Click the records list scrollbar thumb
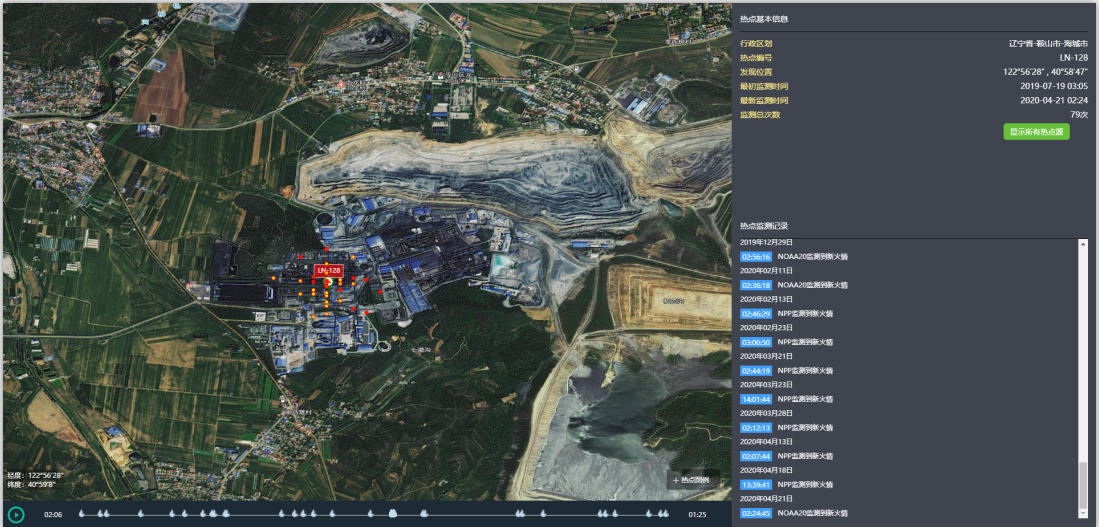Viewport: 1099px width, 527px height. pos(1083,485)
